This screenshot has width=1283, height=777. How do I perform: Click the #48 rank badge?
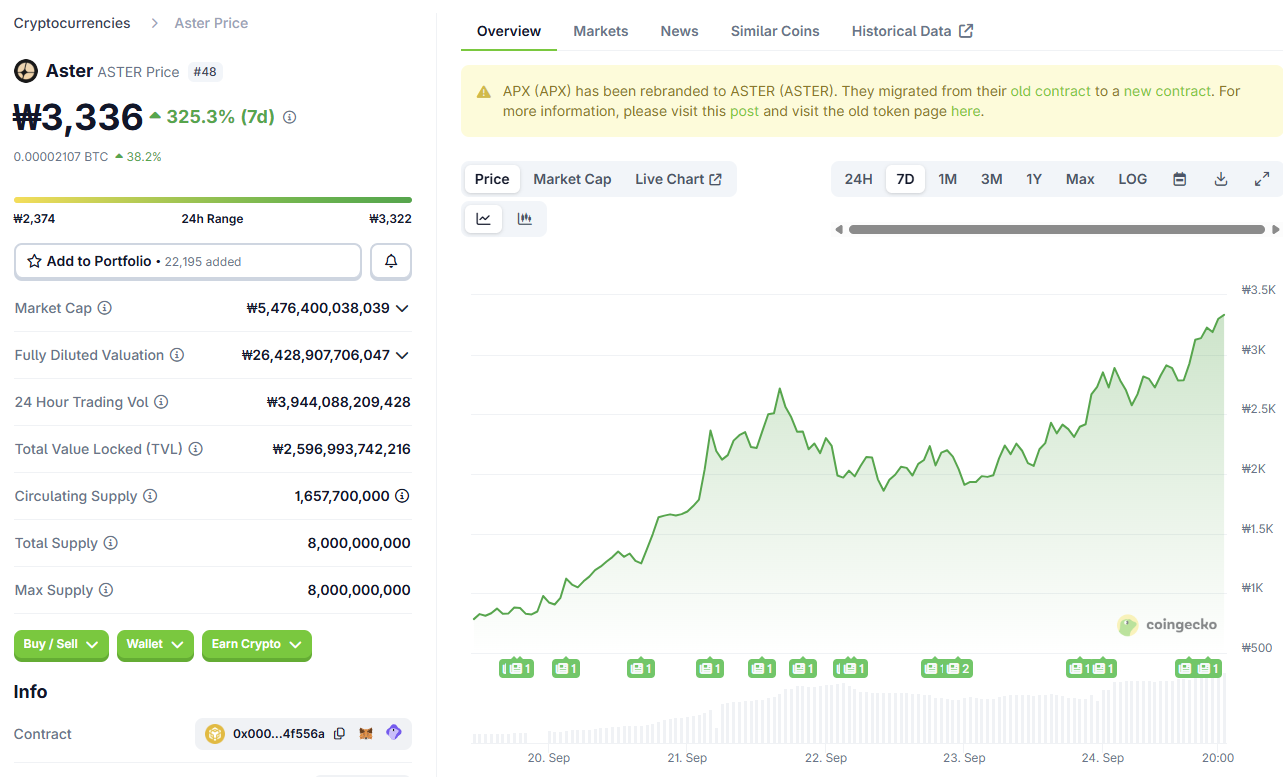[x=205, y=72]
